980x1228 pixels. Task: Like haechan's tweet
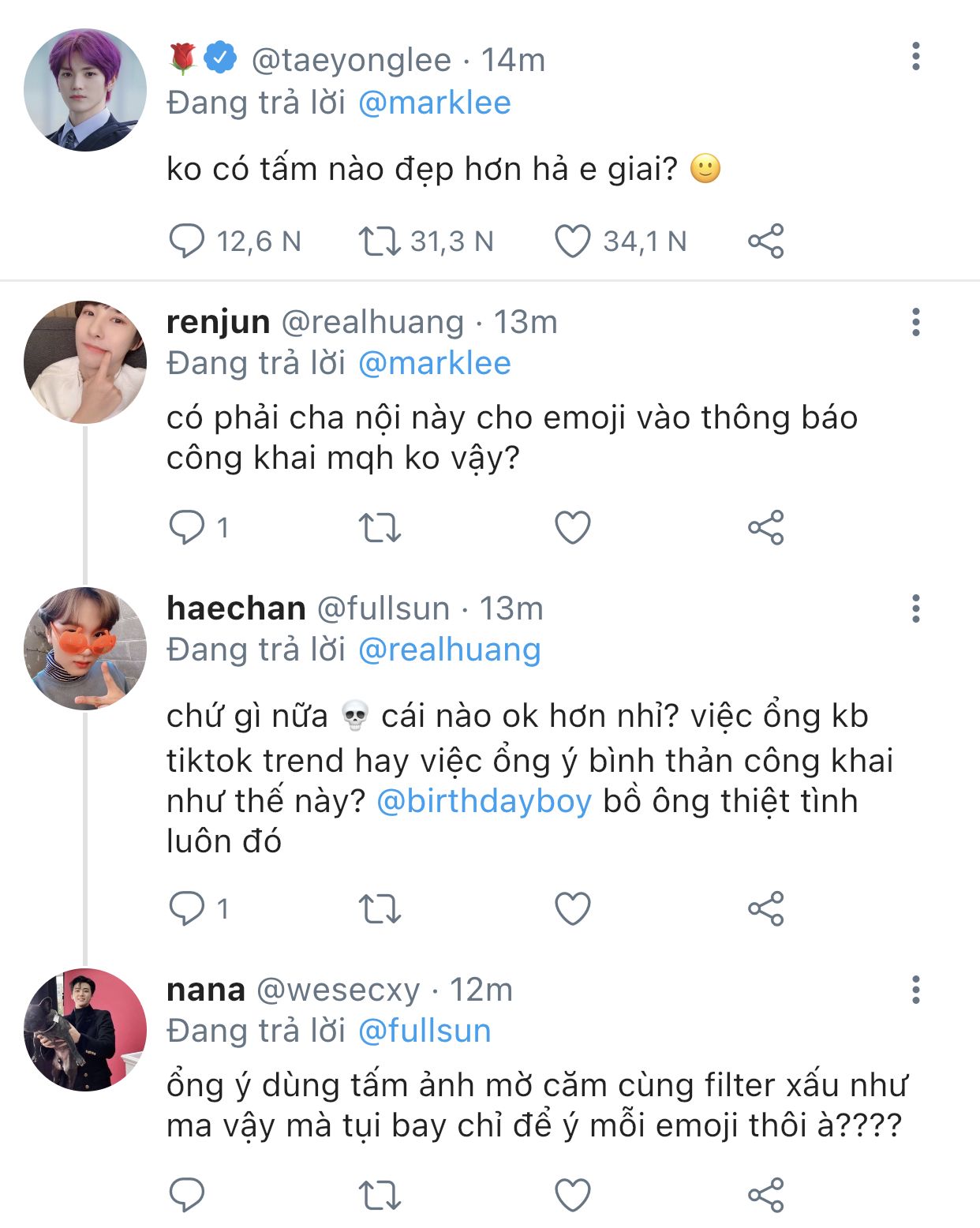(573, 908)
